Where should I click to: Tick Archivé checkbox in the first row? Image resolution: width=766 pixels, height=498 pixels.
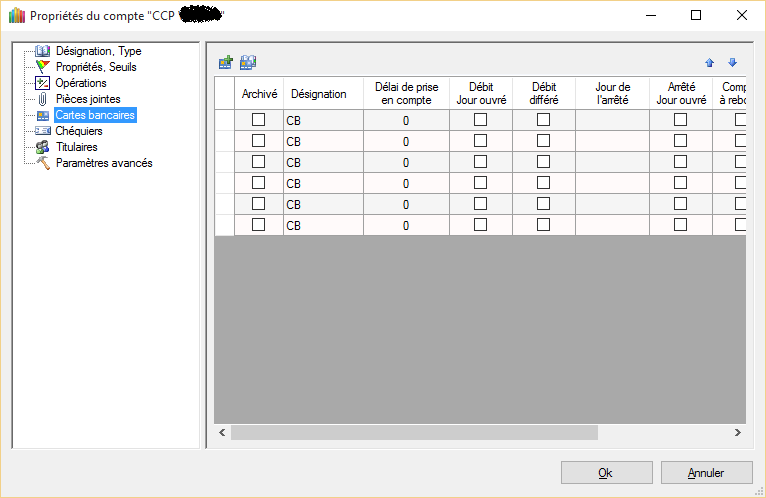point(259,120)
